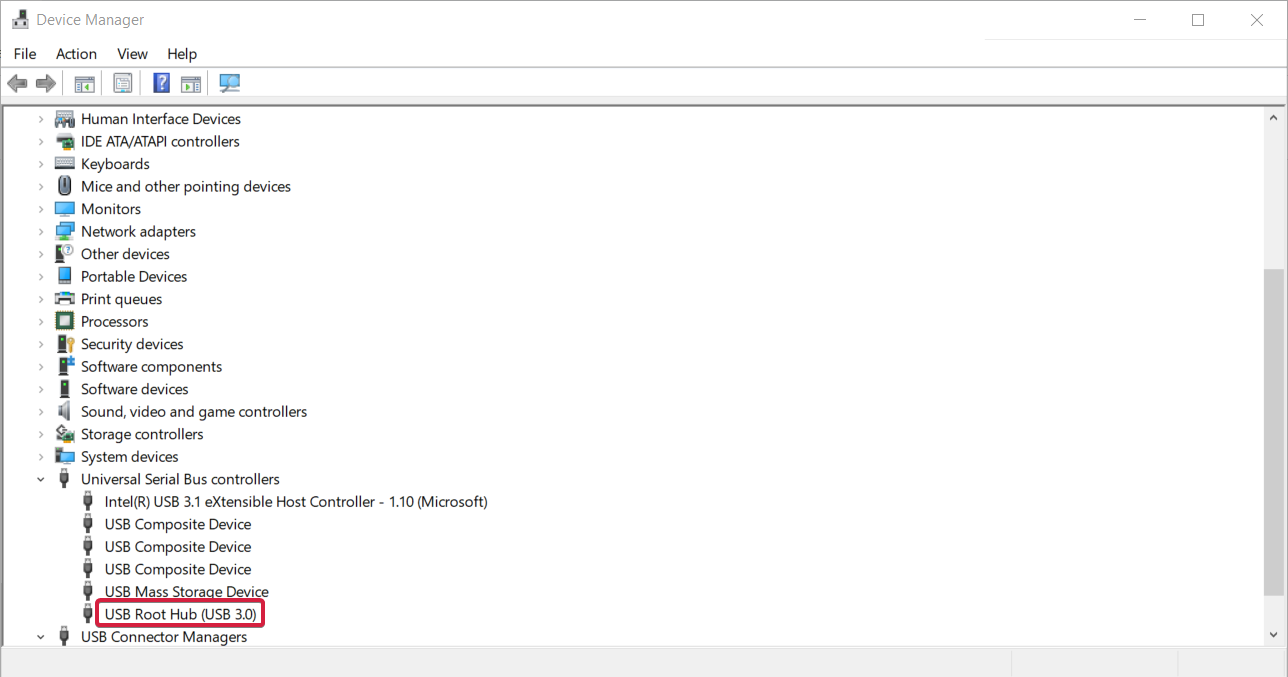Select the Portable Devices label

click(134, 277)
